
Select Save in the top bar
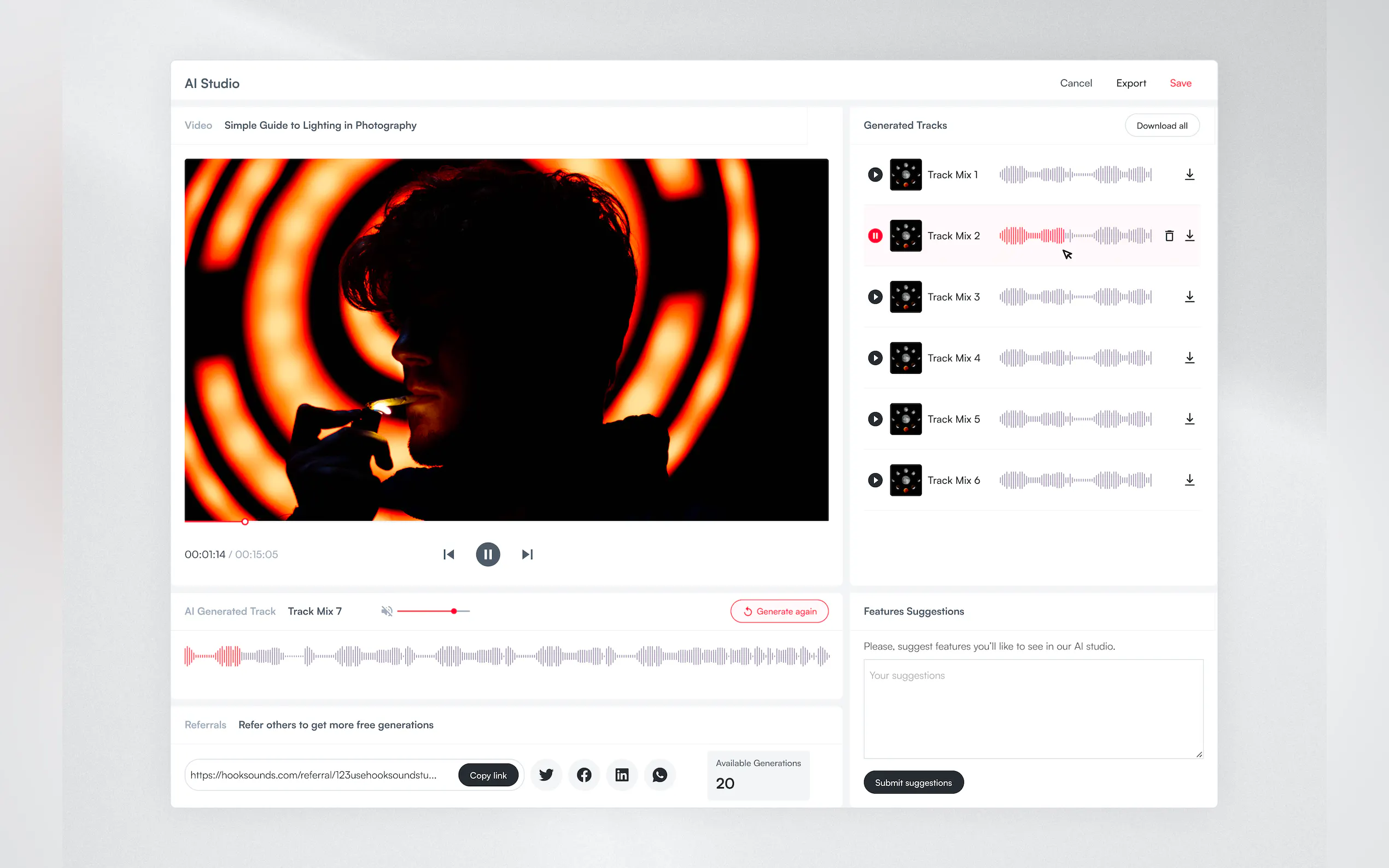pos(1180,83)
